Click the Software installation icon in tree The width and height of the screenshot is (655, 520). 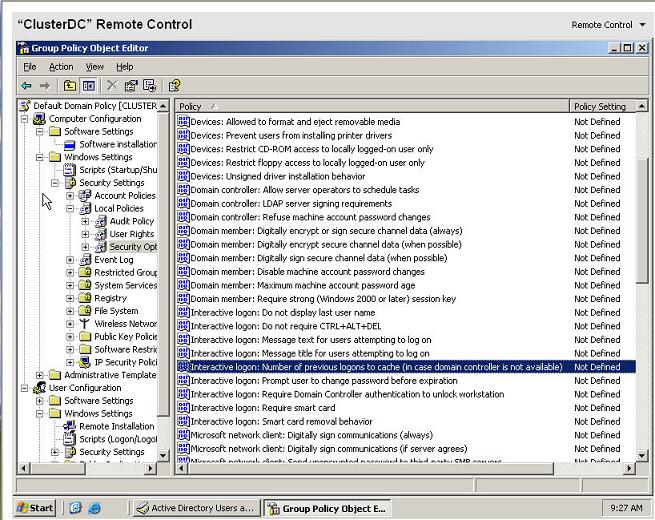point(69,145)
